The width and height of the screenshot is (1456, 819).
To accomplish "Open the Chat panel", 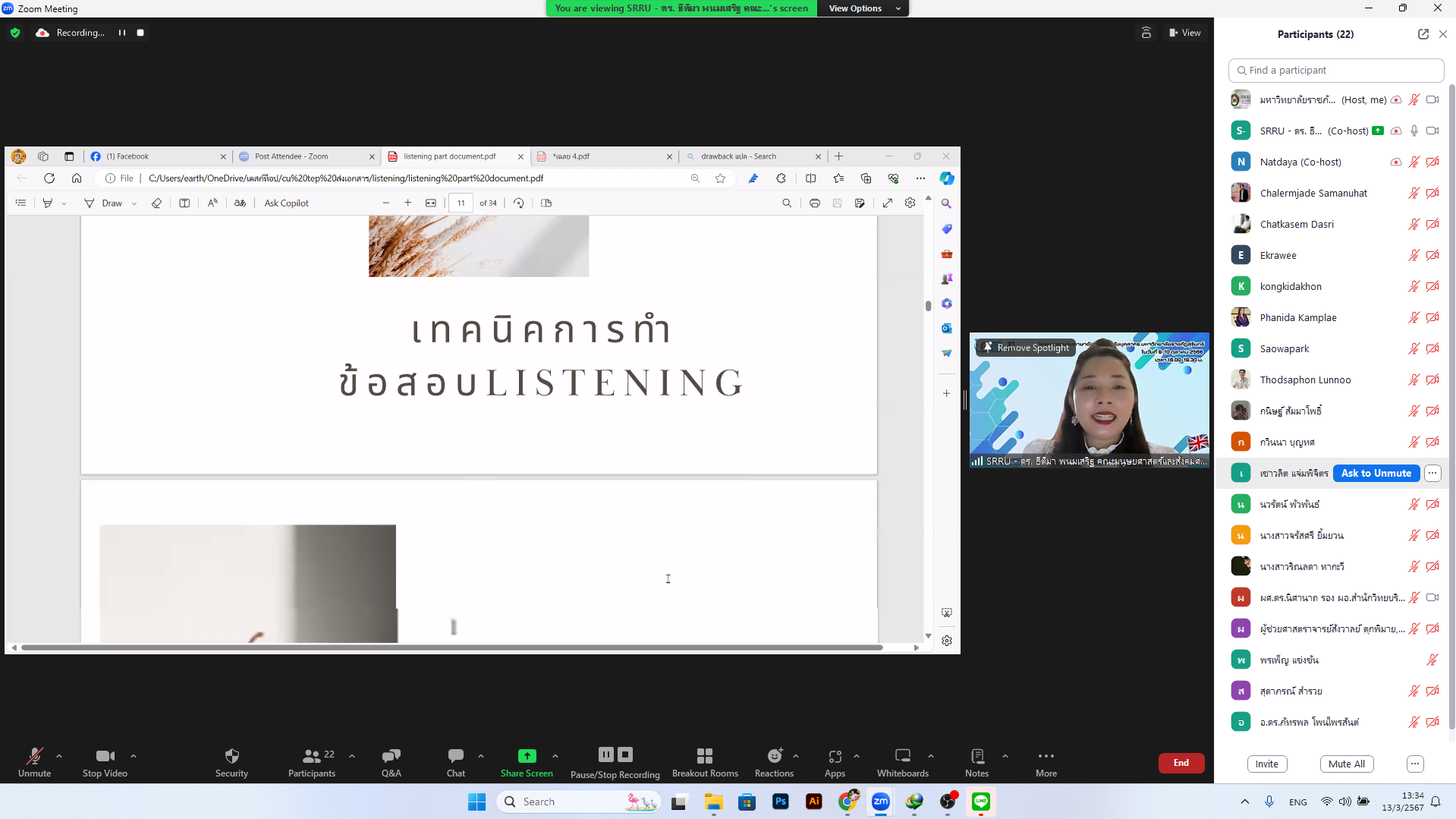I will point(456,762).
